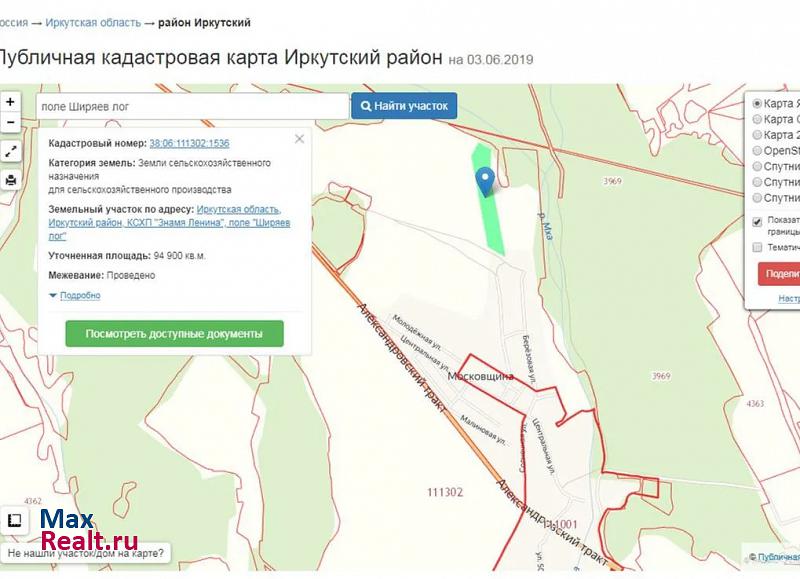The image size is (800, 579).
Task: Toggle fullscreen map view
Action: point(10,151)
